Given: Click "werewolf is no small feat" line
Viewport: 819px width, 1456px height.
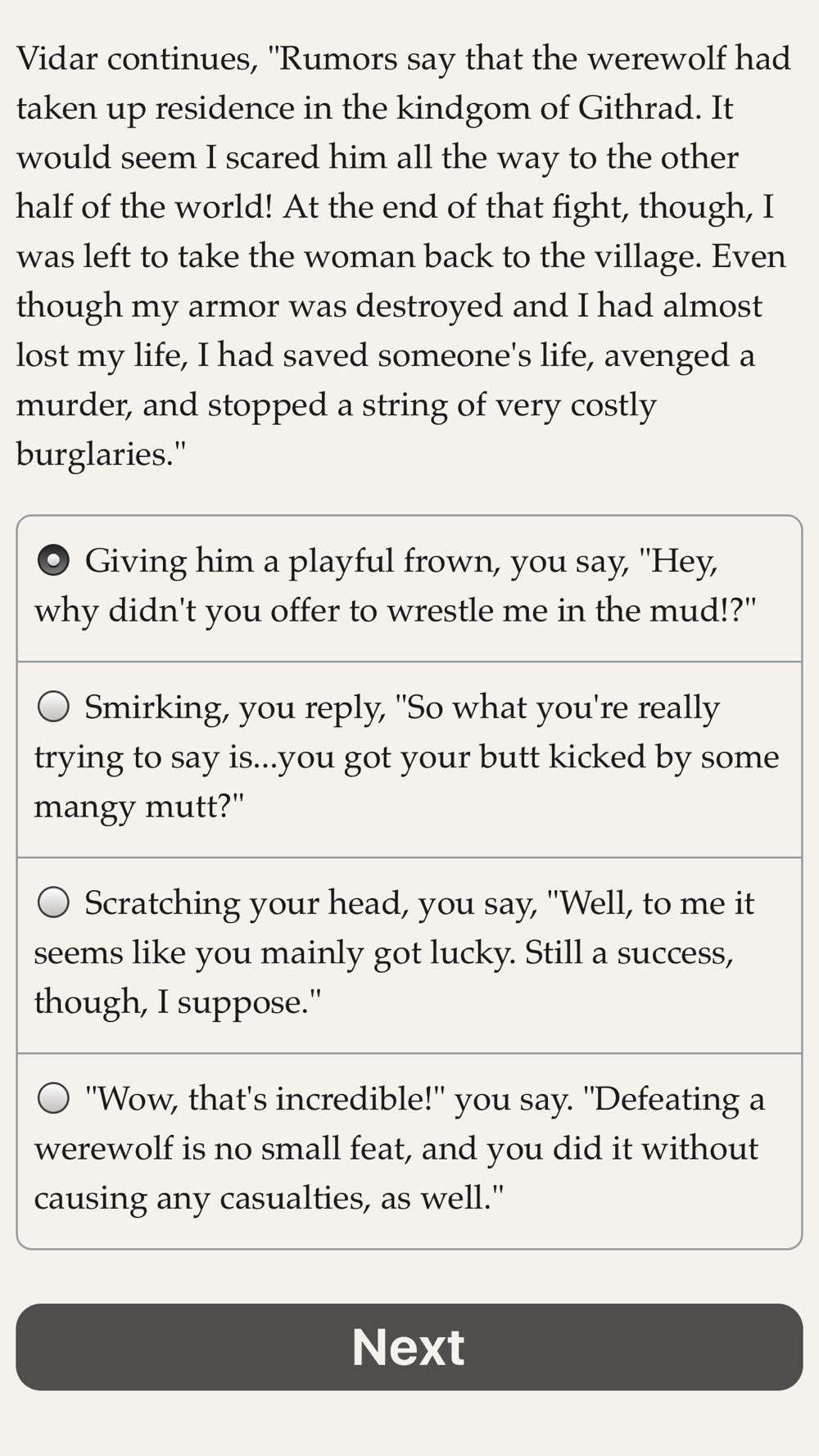Looking at the screenshot, I should pyautogui.click(x=396, y=1148).
